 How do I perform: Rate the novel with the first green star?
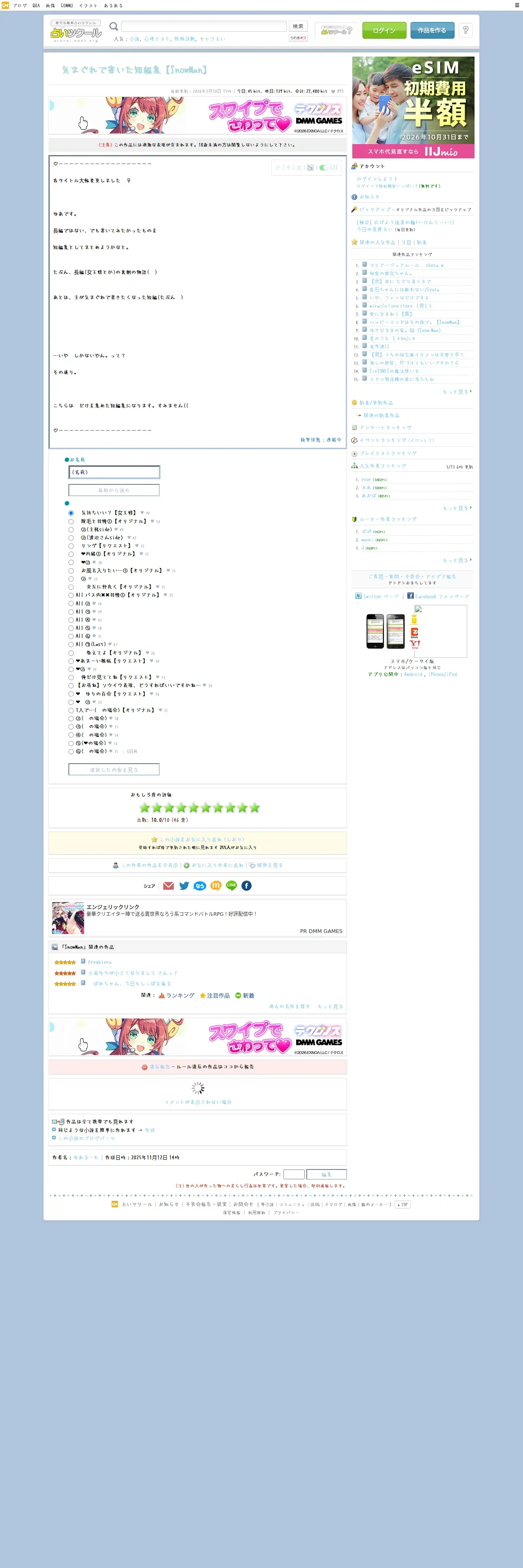[144, 808]
